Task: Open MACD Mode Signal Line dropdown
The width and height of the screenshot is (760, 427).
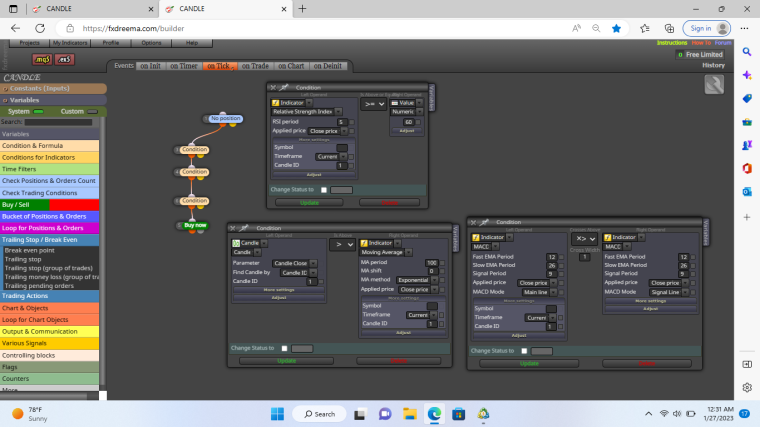Action: click(669, 292)
